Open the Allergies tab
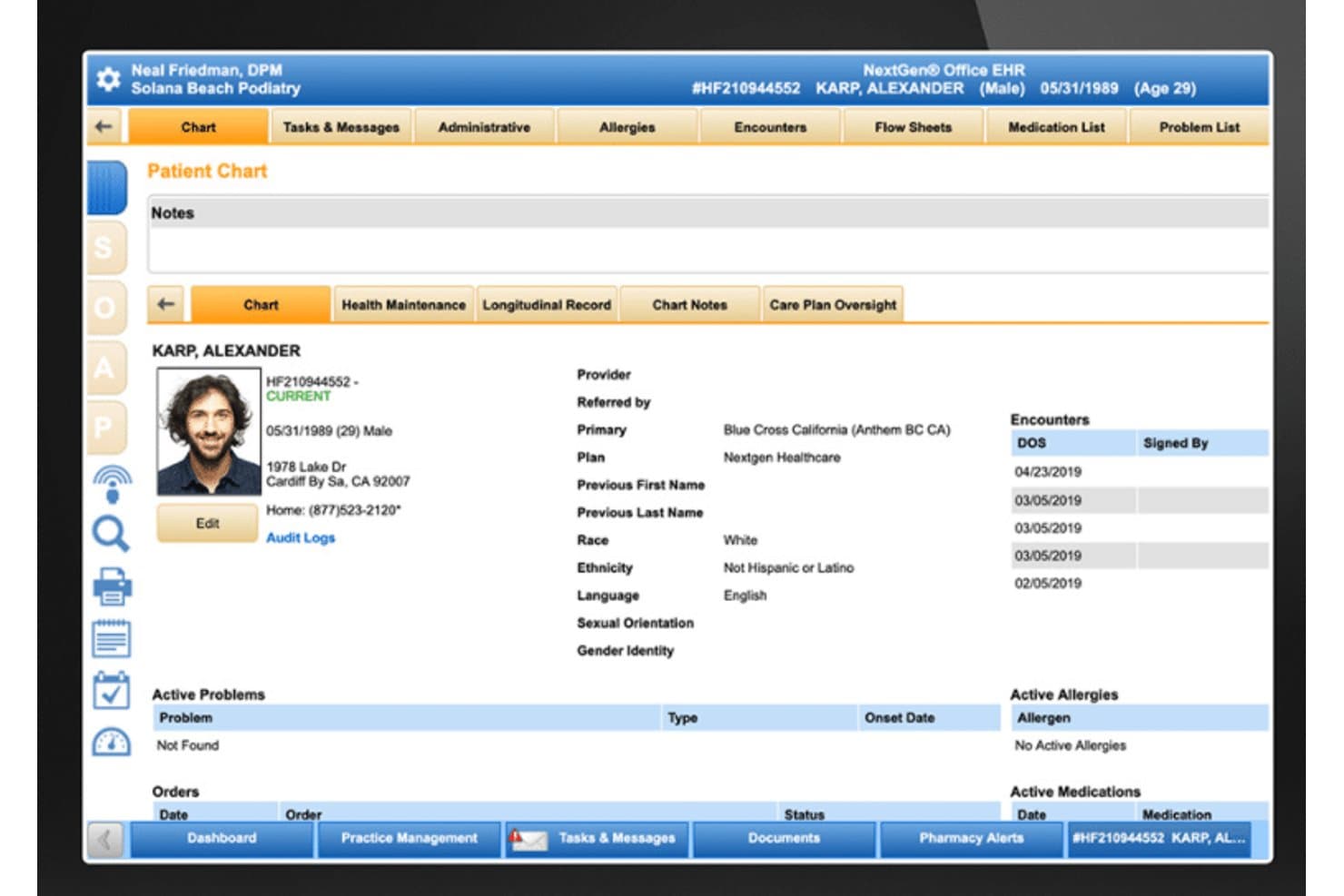Image resolution: width=1344 pixels, height=896 pixels. coord(627,127)
